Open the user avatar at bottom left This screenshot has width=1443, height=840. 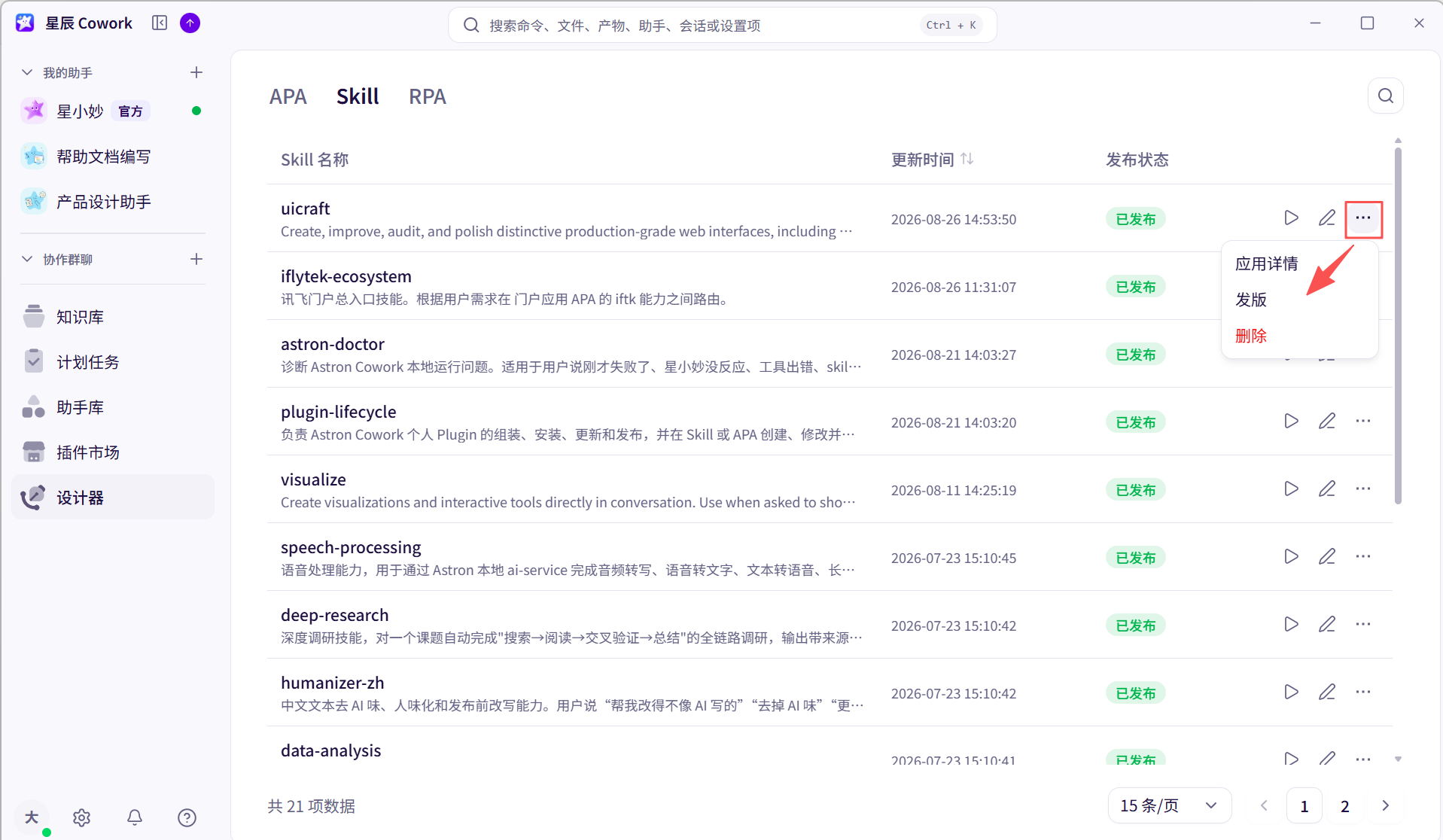(32, 817)
